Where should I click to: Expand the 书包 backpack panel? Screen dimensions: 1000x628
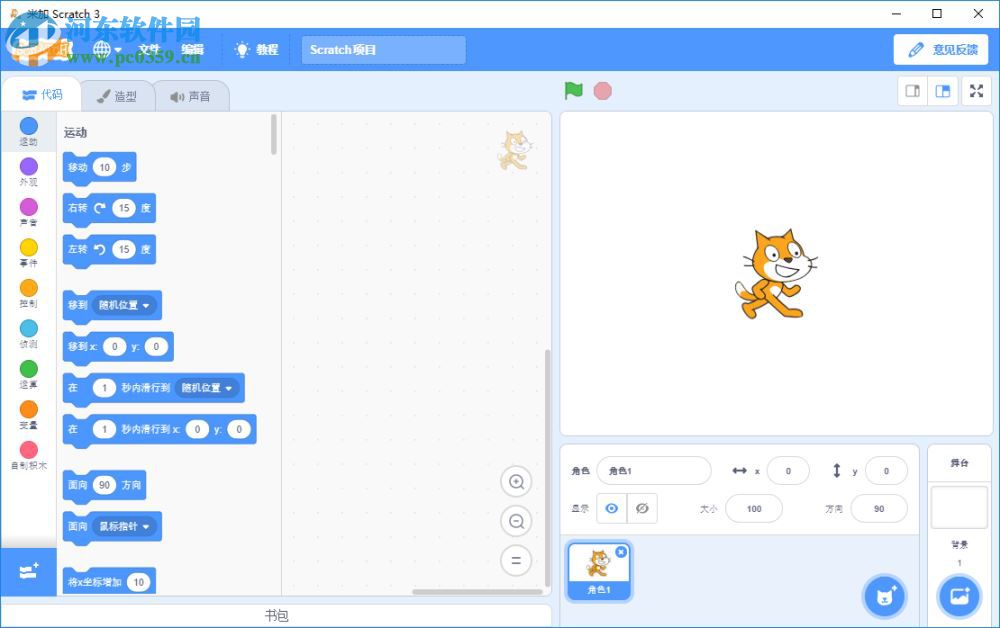coord(279,615)
